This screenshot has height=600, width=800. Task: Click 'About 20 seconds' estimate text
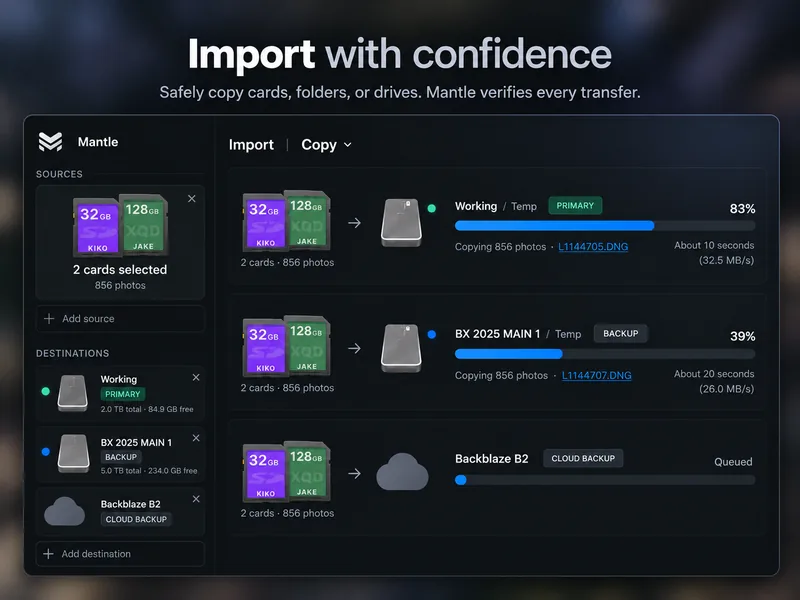pos(714,374)
